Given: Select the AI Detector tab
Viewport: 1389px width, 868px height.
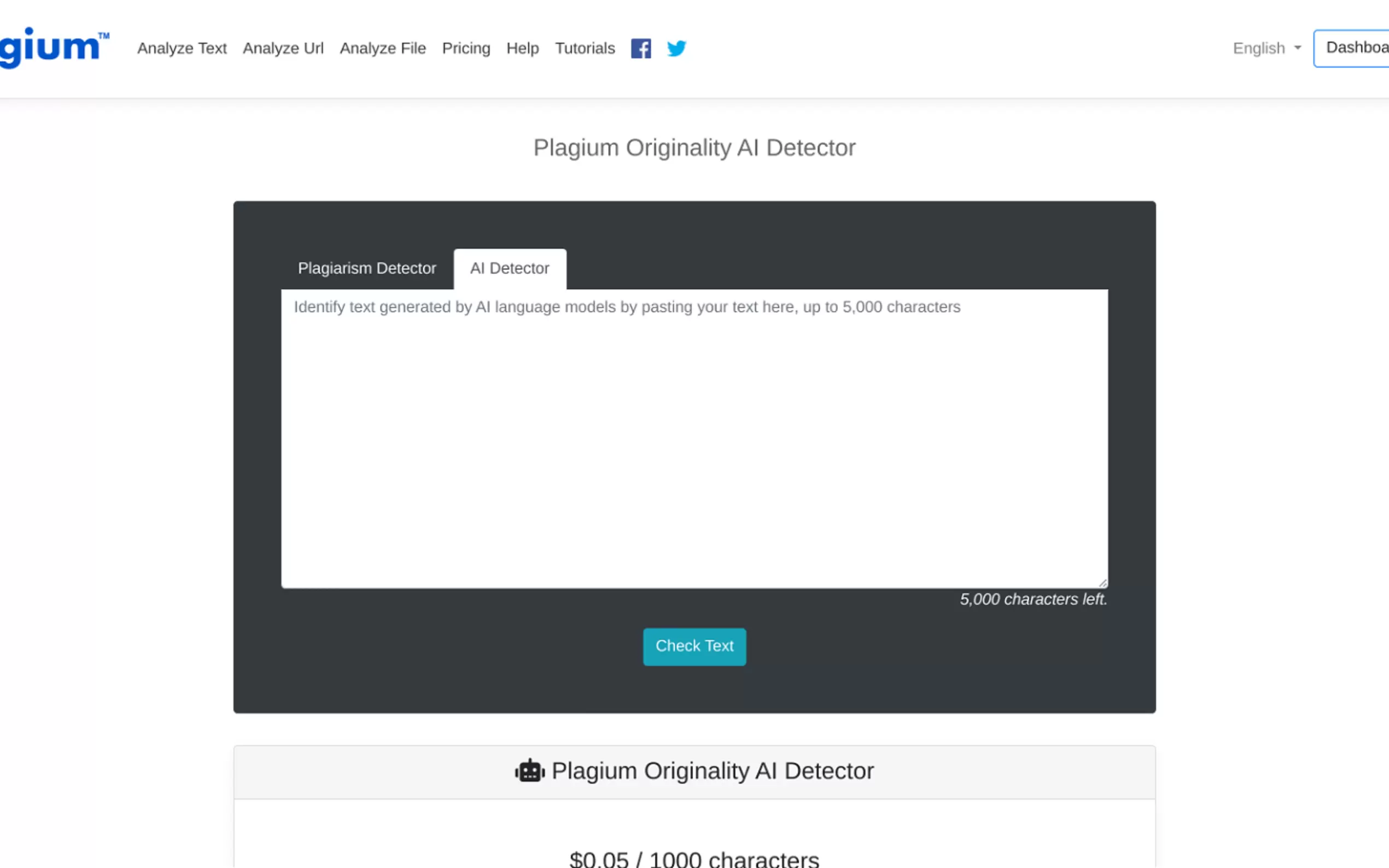Looking at the screenshot, I should tap(509, 268).
